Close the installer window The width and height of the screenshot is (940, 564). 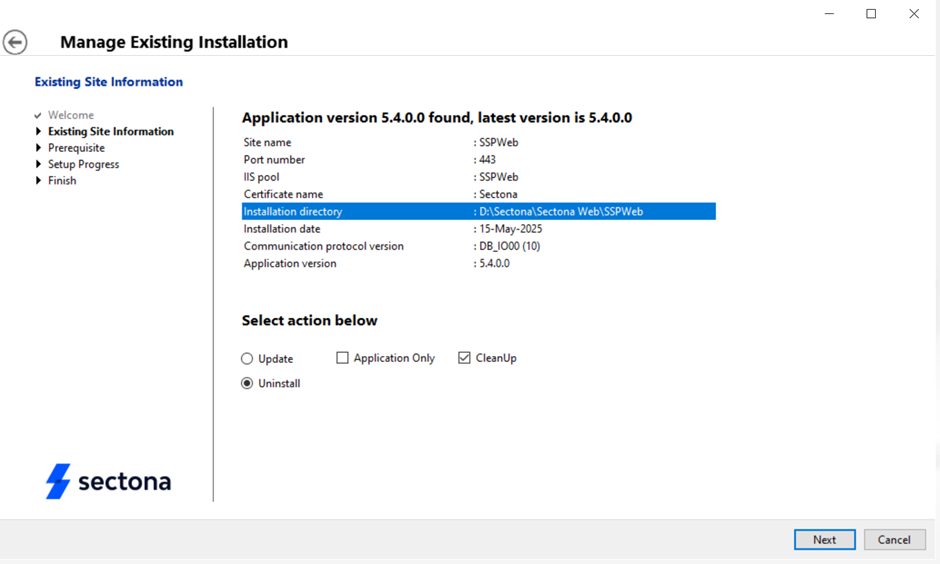[914, 14]
